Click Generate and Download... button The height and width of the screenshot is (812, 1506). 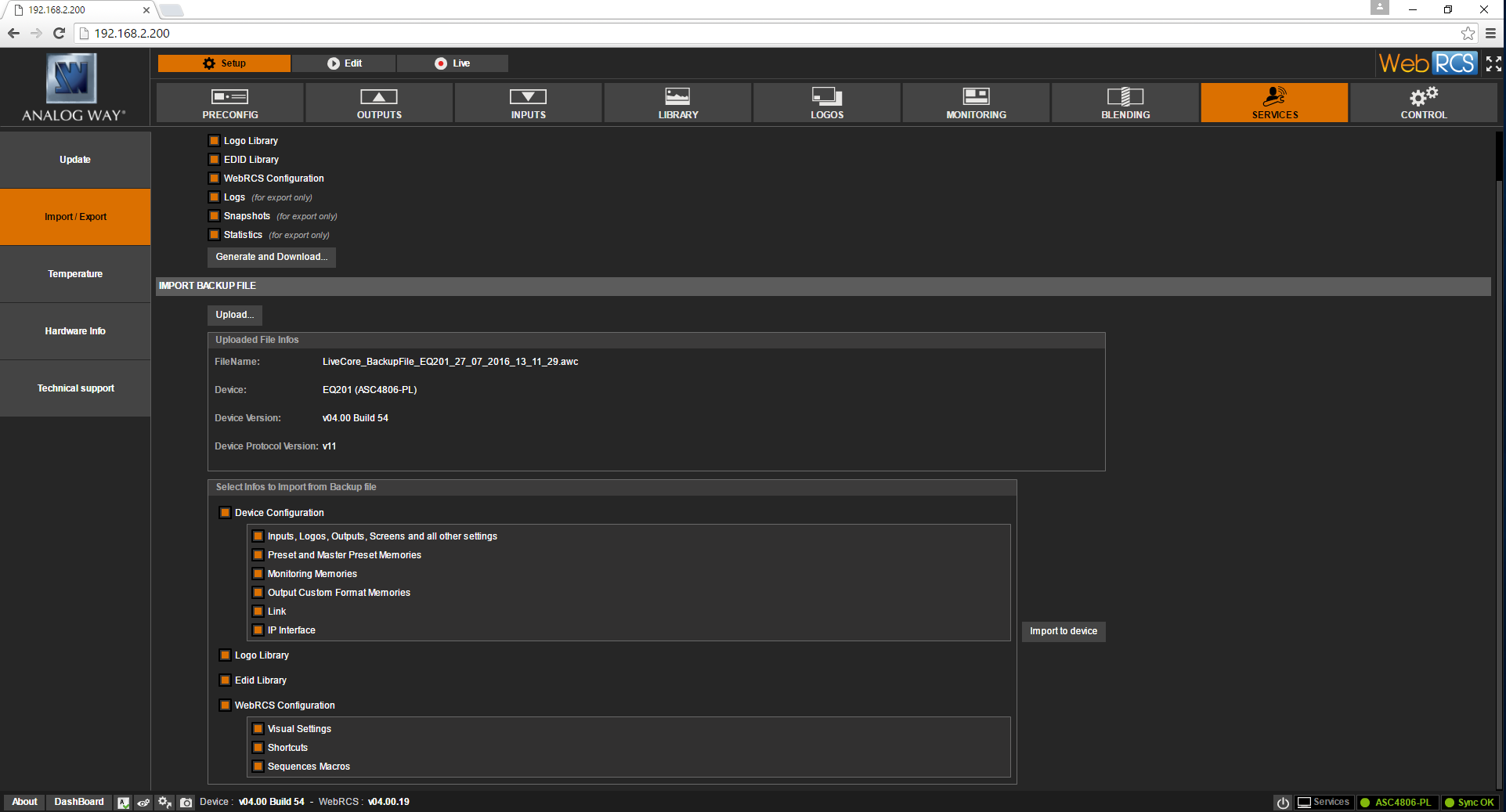point(271,257)
